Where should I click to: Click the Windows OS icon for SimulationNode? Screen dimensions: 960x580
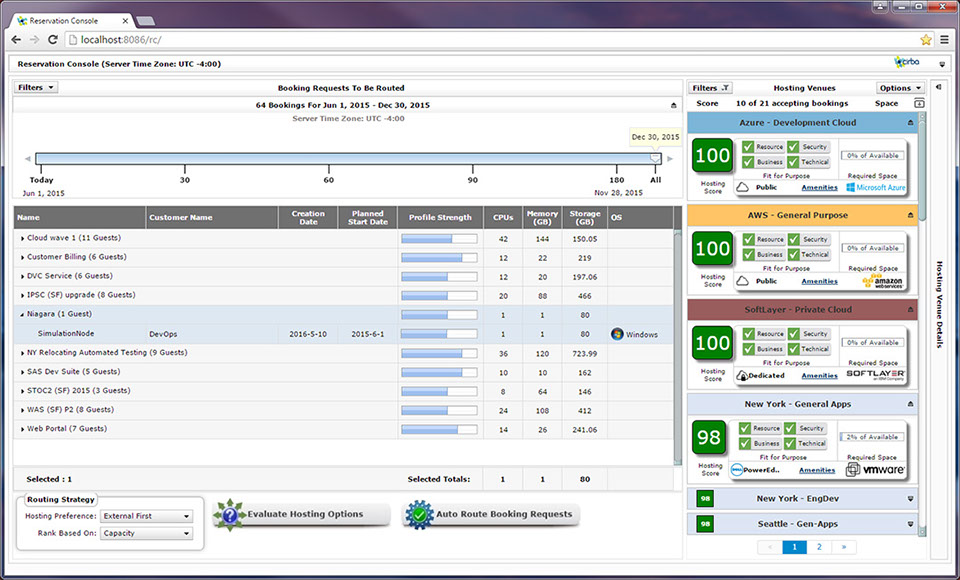click(x=616, y=334)
